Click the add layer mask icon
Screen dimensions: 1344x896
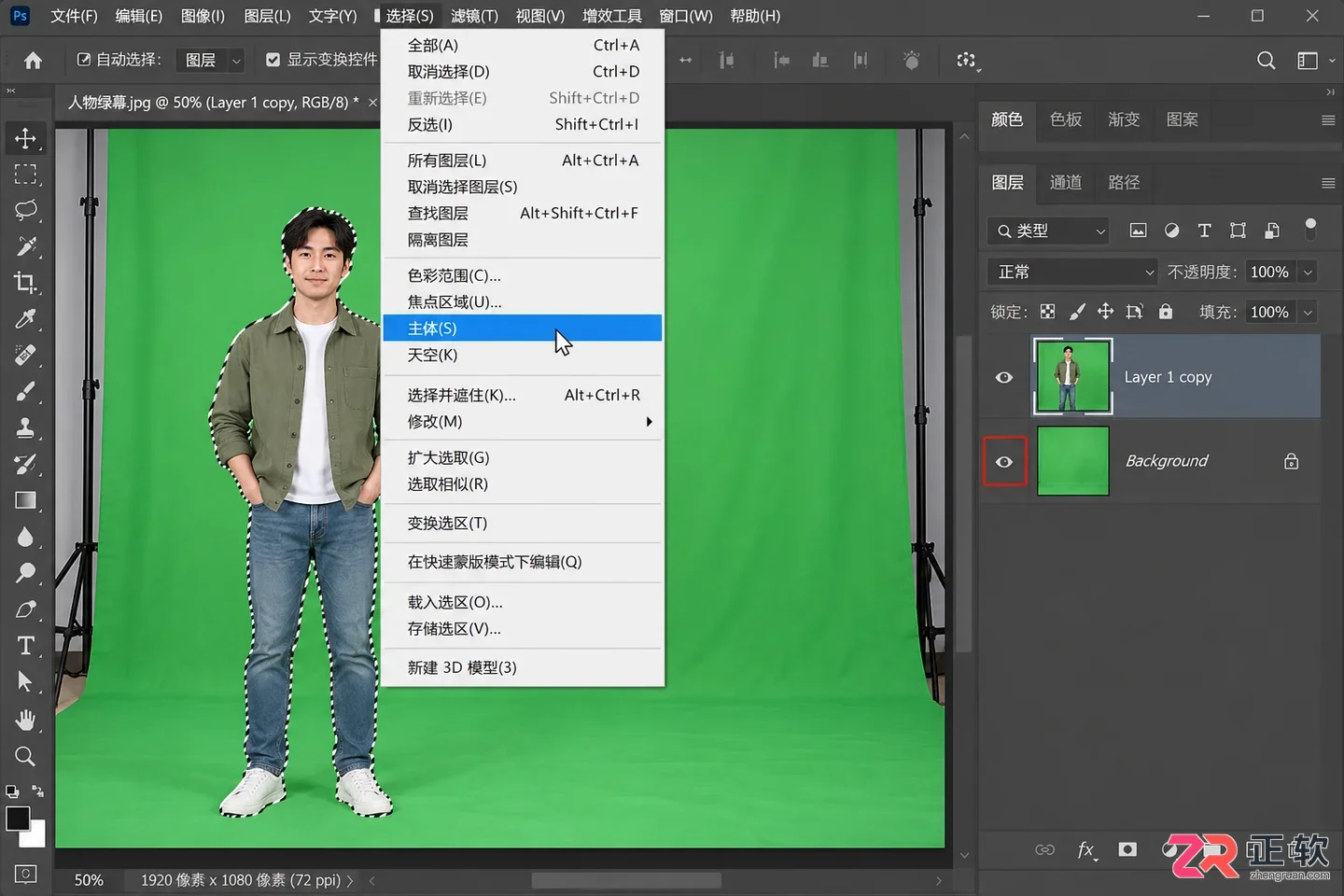1127,849
